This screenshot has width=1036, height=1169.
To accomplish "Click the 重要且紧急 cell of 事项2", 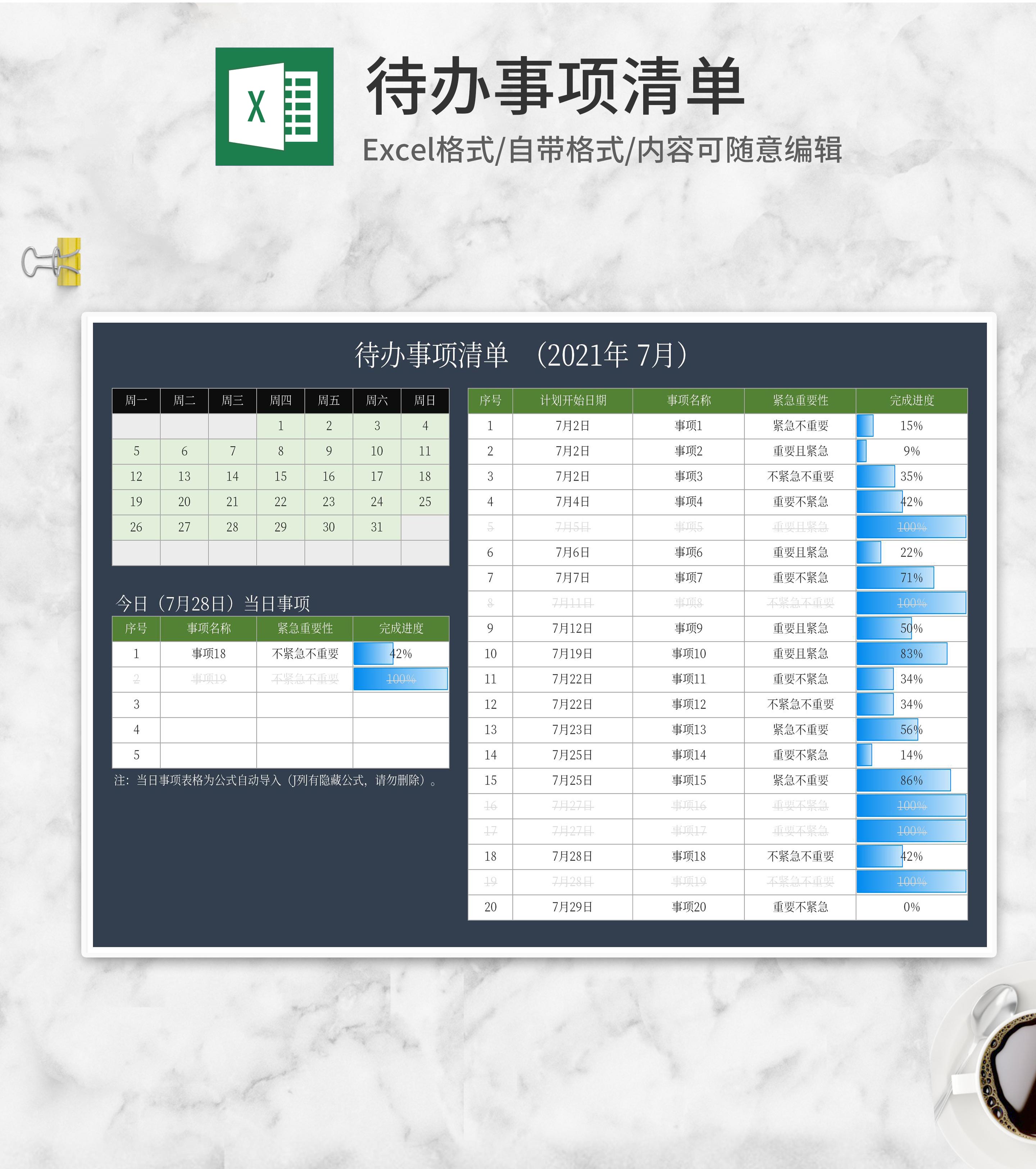I will 800,451.
